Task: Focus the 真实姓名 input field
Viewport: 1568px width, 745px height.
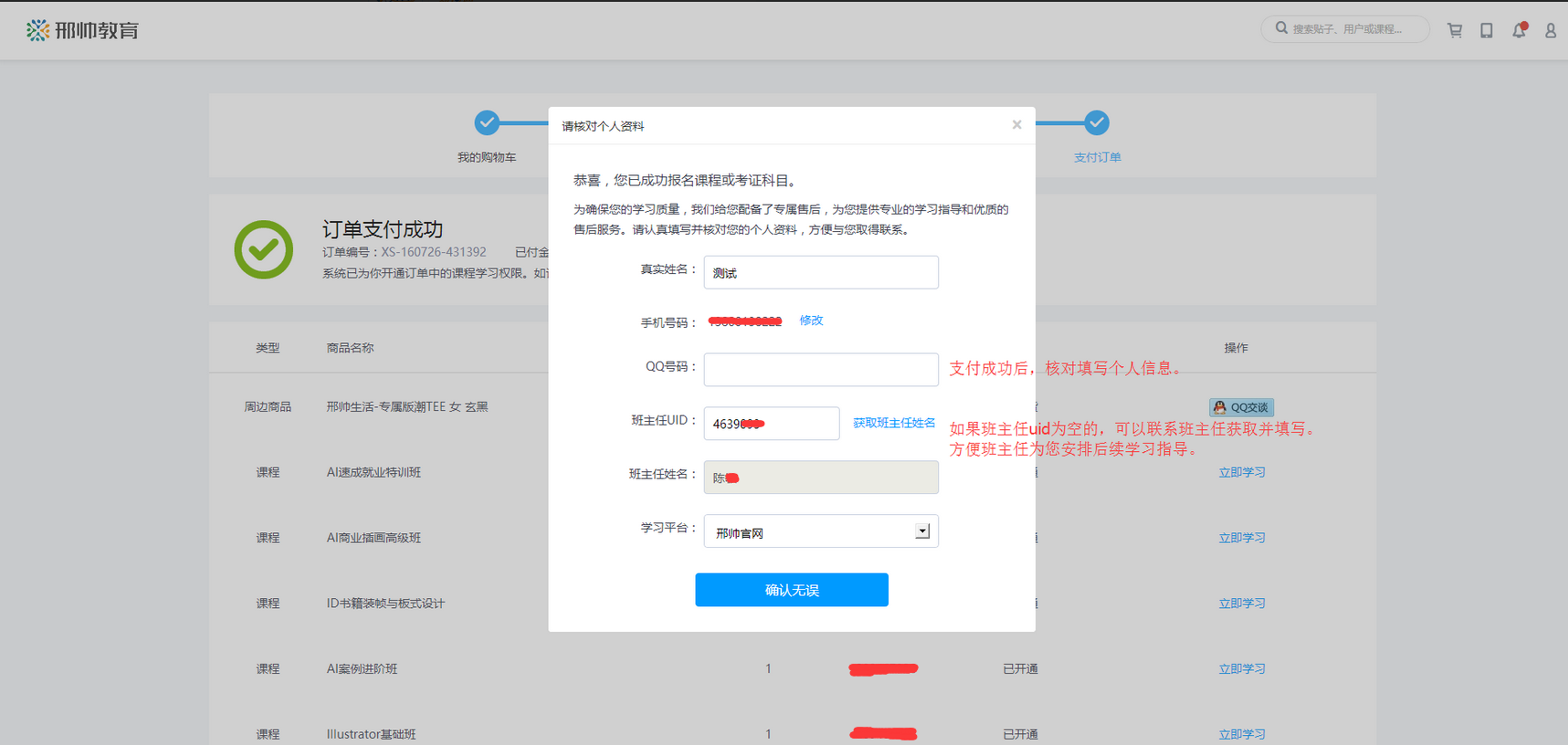Action: point(821,273)
